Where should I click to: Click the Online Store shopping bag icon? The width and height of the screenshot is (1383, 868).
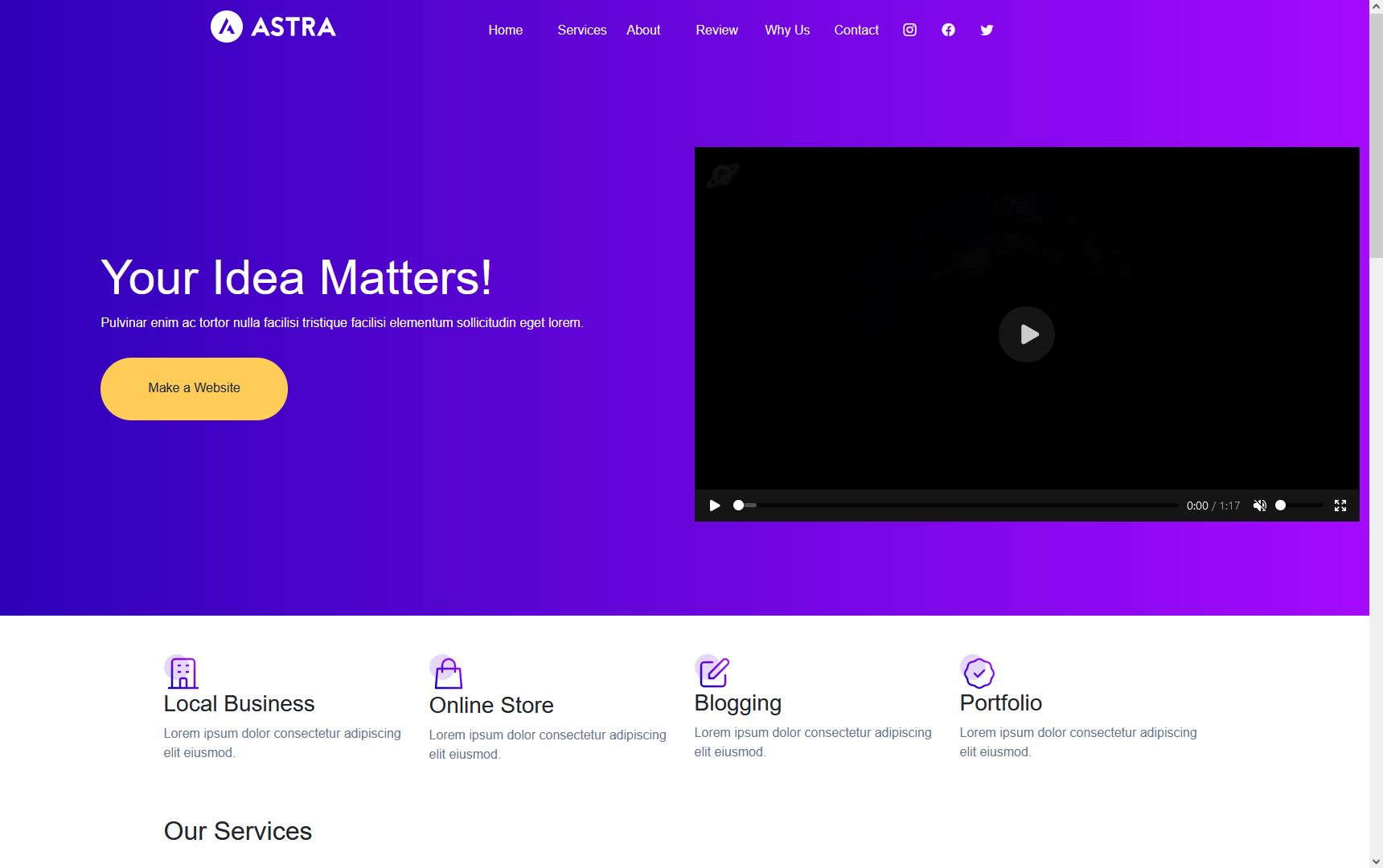coord(448,674)
